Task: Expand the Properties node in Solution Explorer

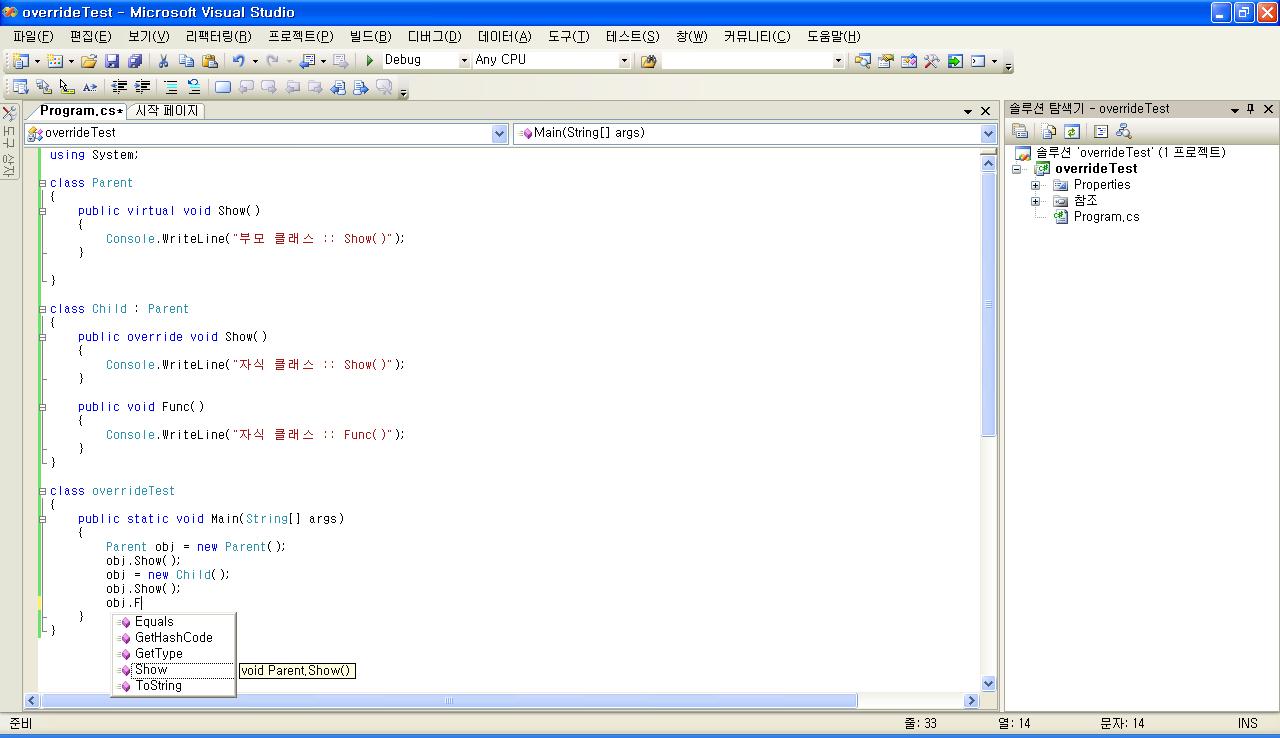Action: (x=1036, y=185)
